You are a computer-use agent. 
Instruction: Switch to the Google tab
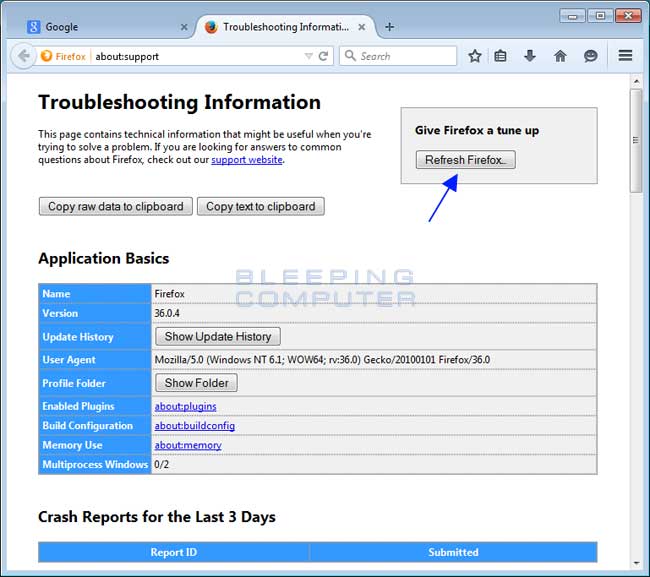point(100,27)
